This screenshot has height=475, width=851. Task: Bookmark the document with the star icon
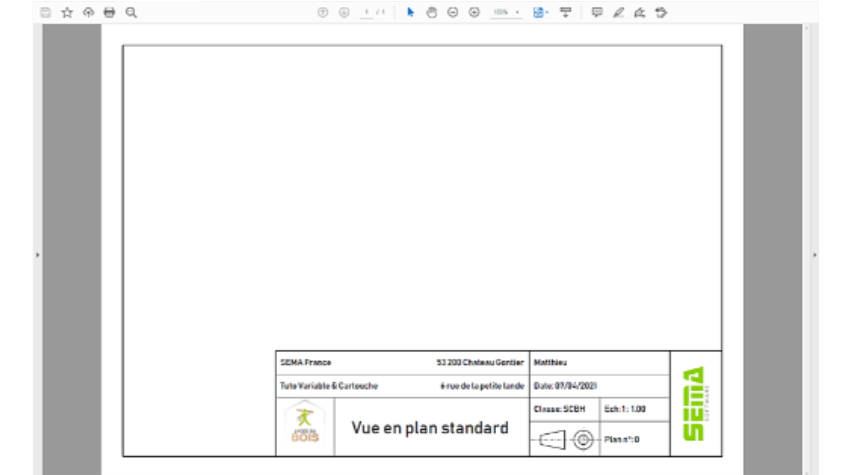(x=67, y=12)
